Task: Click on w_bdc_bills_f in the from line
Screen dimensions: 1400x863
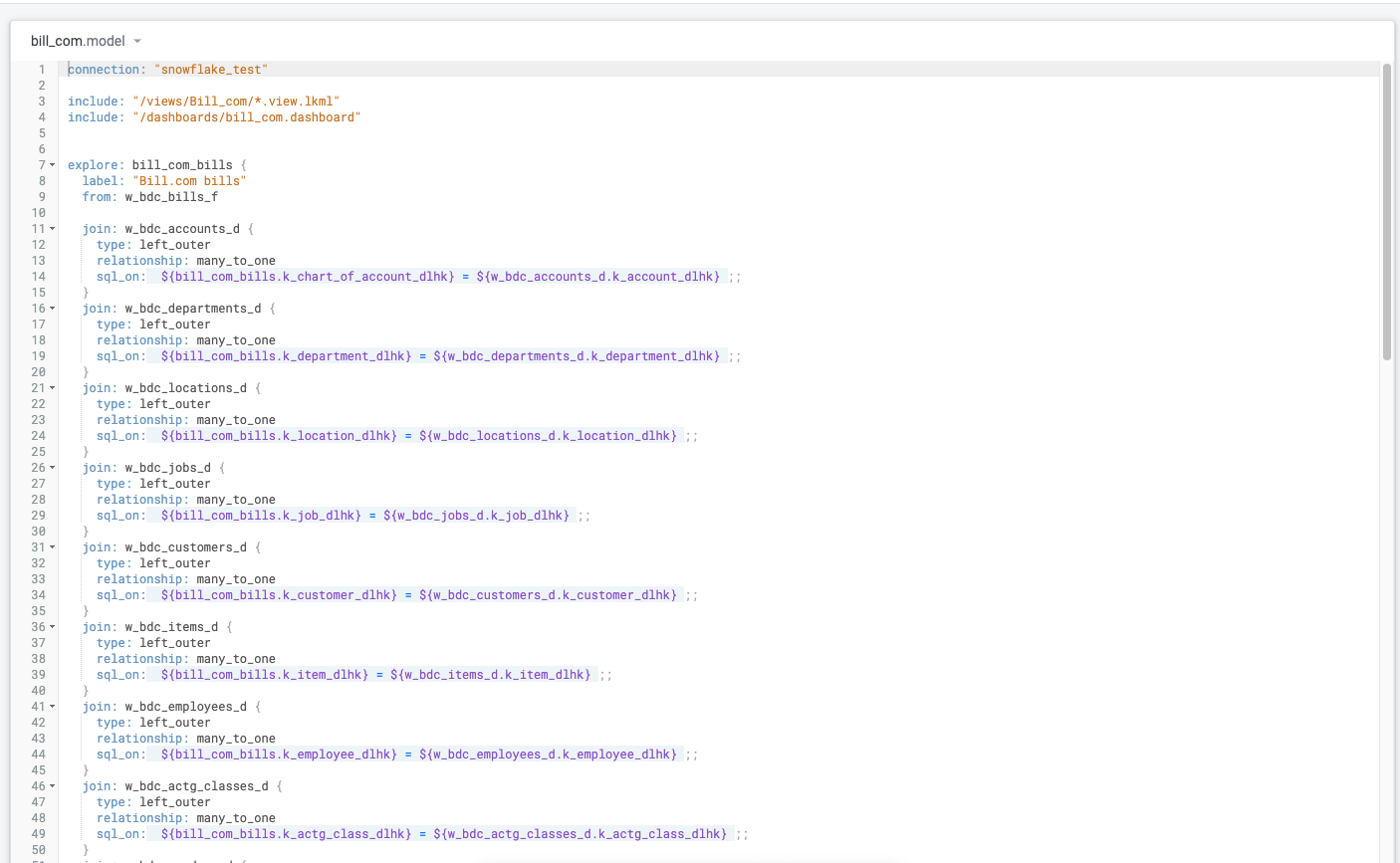Action: [x=171, y=197]
